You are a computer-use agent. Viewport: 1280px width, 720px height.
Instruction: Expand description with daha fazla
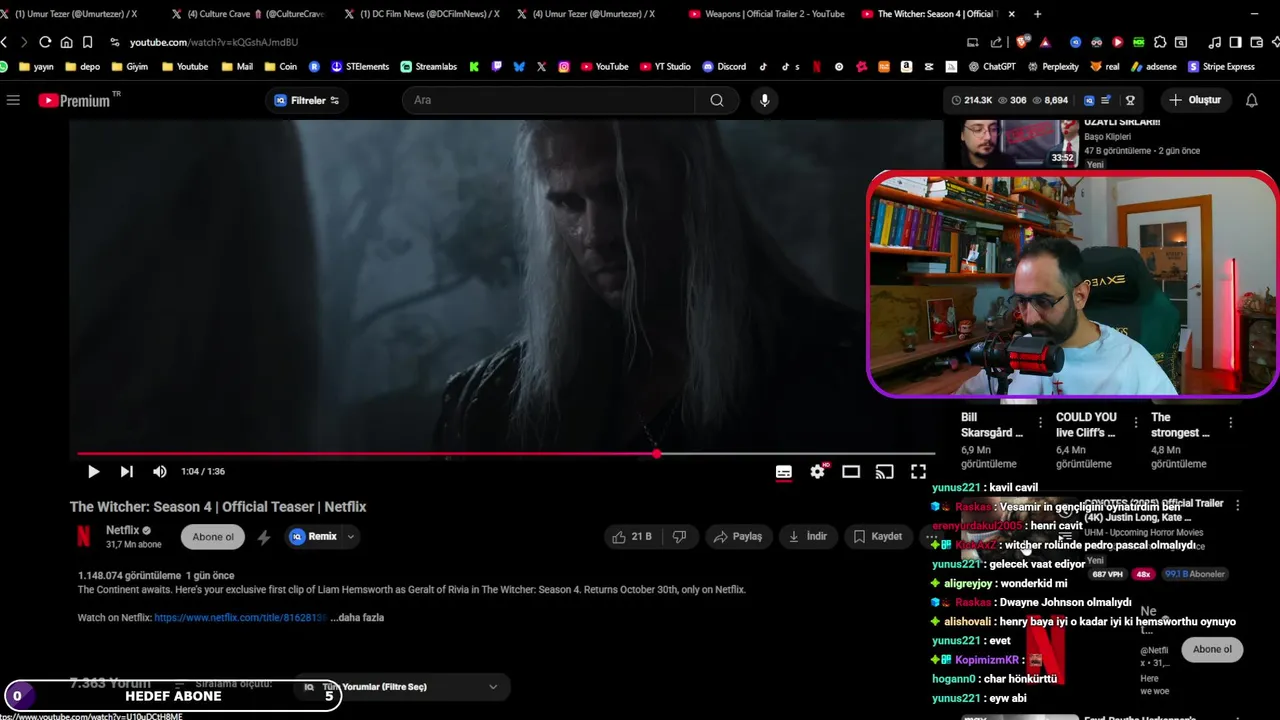[357, 618]
